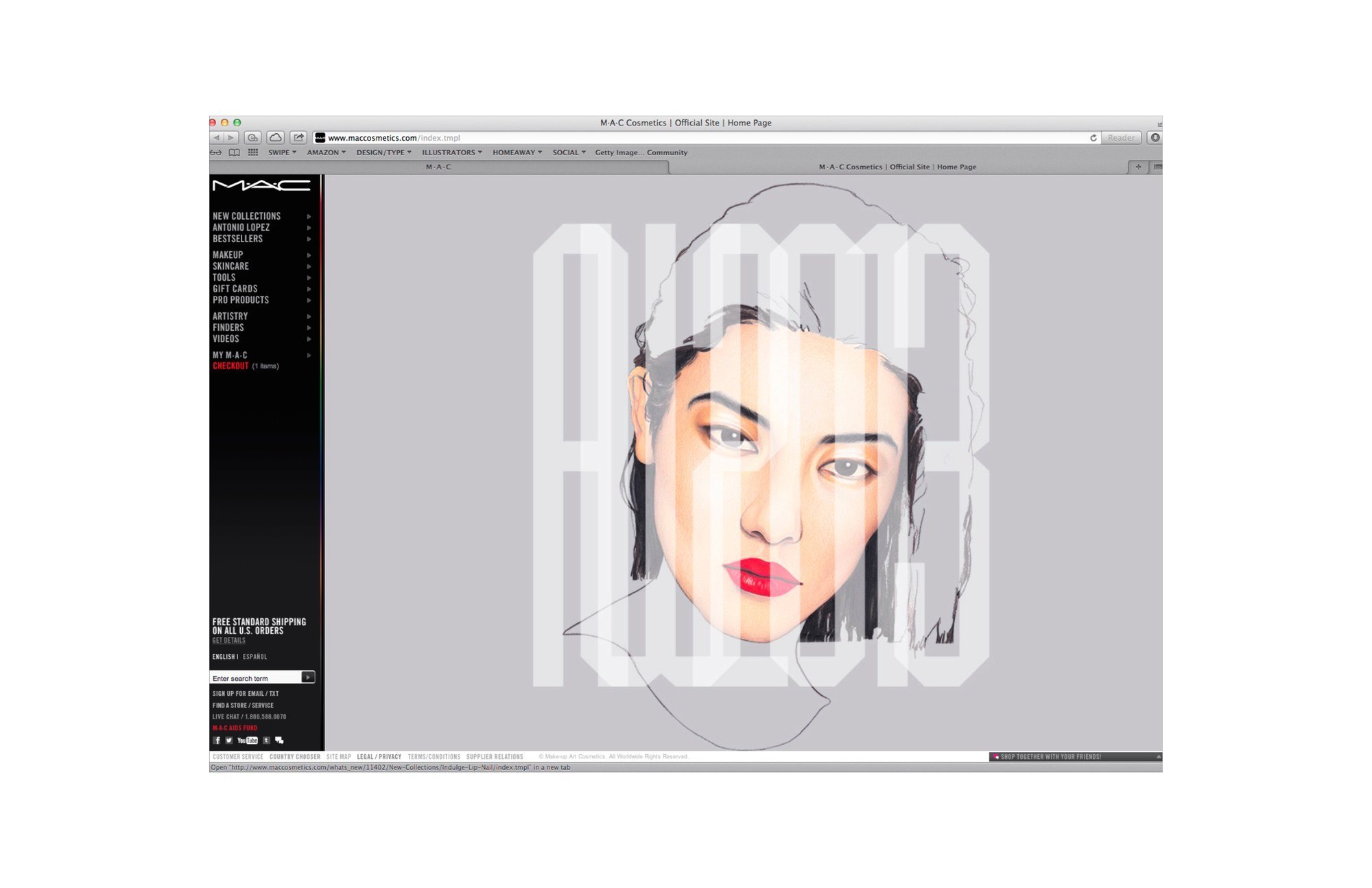Image resolution: width=1372 pixels, height=888 pixels.
Task: Click the Safari back arrow button
Action: (x=216, y=138)
